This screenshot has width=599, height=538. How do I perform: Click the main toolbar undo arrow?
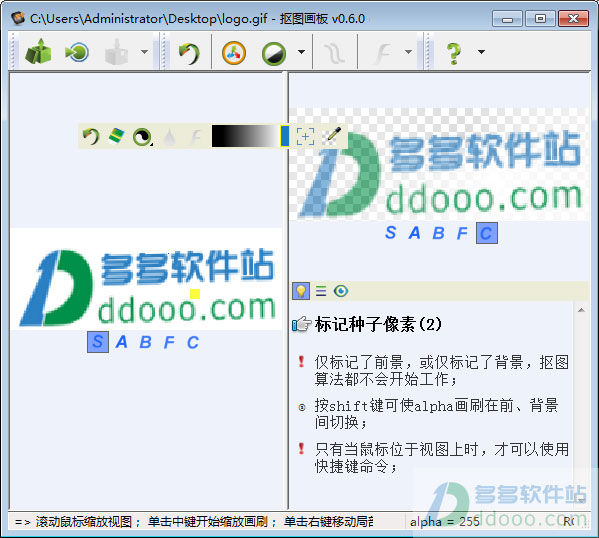point(189,53)
